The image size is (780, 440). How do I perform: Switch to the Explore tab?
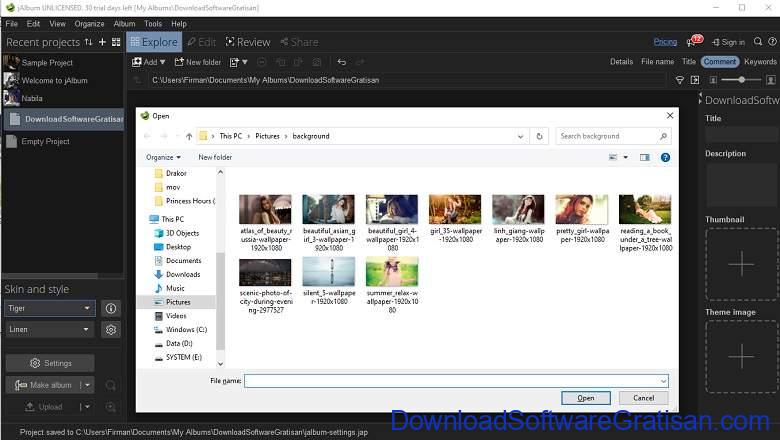154,42
